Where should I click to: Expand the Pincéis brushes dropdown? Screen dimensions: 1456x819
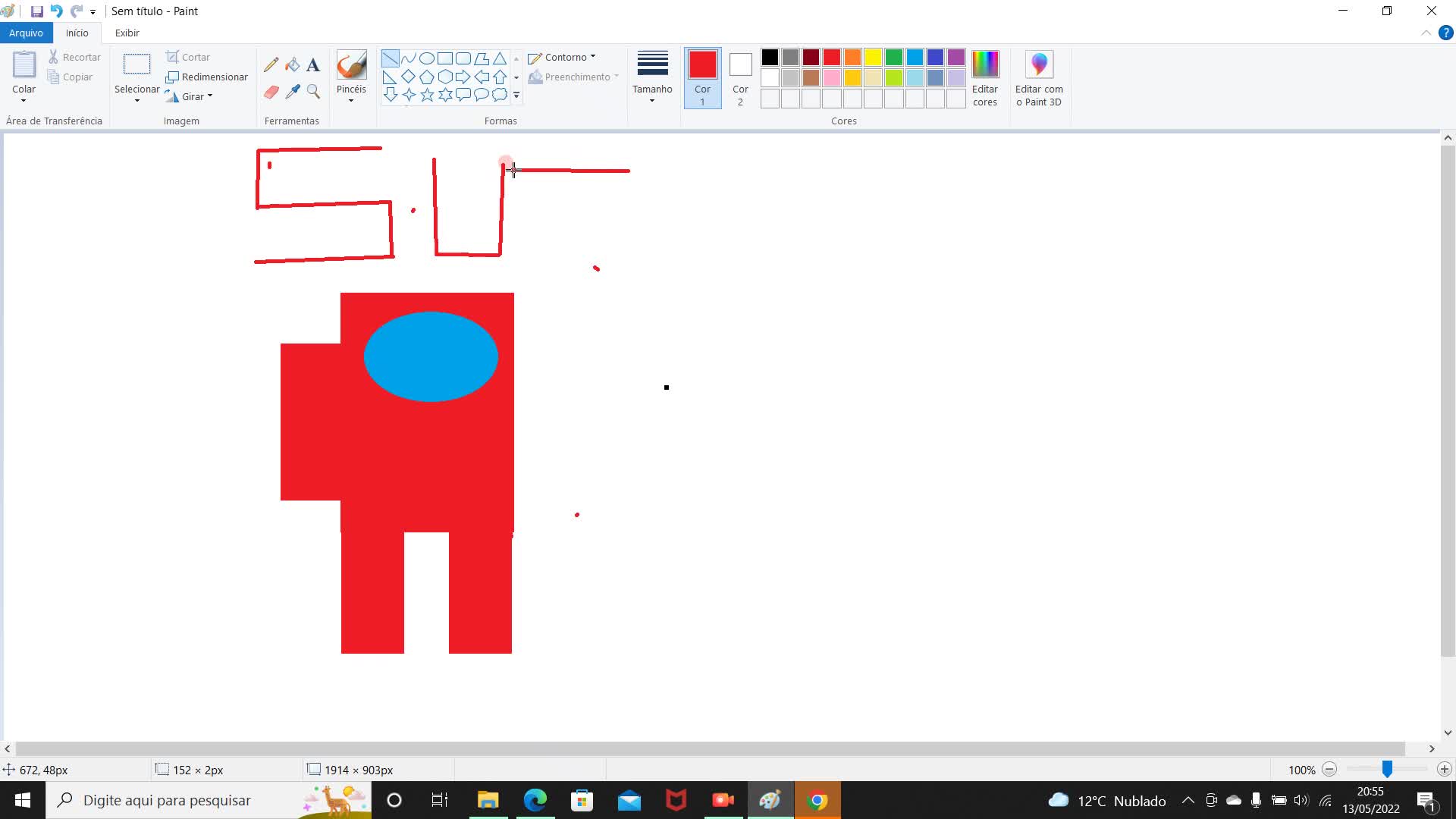(351, 101)
